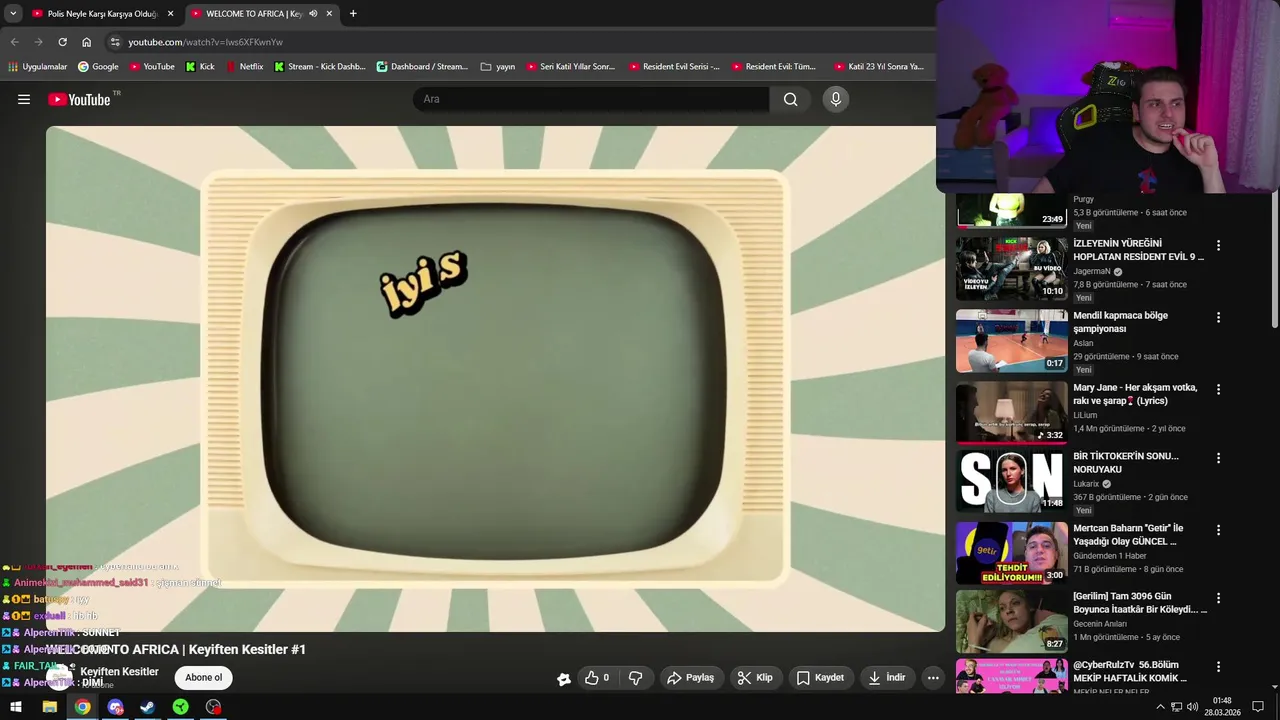The height and width of the screenshot is (720, 1280).
Task: Open File Explorer from the taskbar
Action: coord(49,707)
